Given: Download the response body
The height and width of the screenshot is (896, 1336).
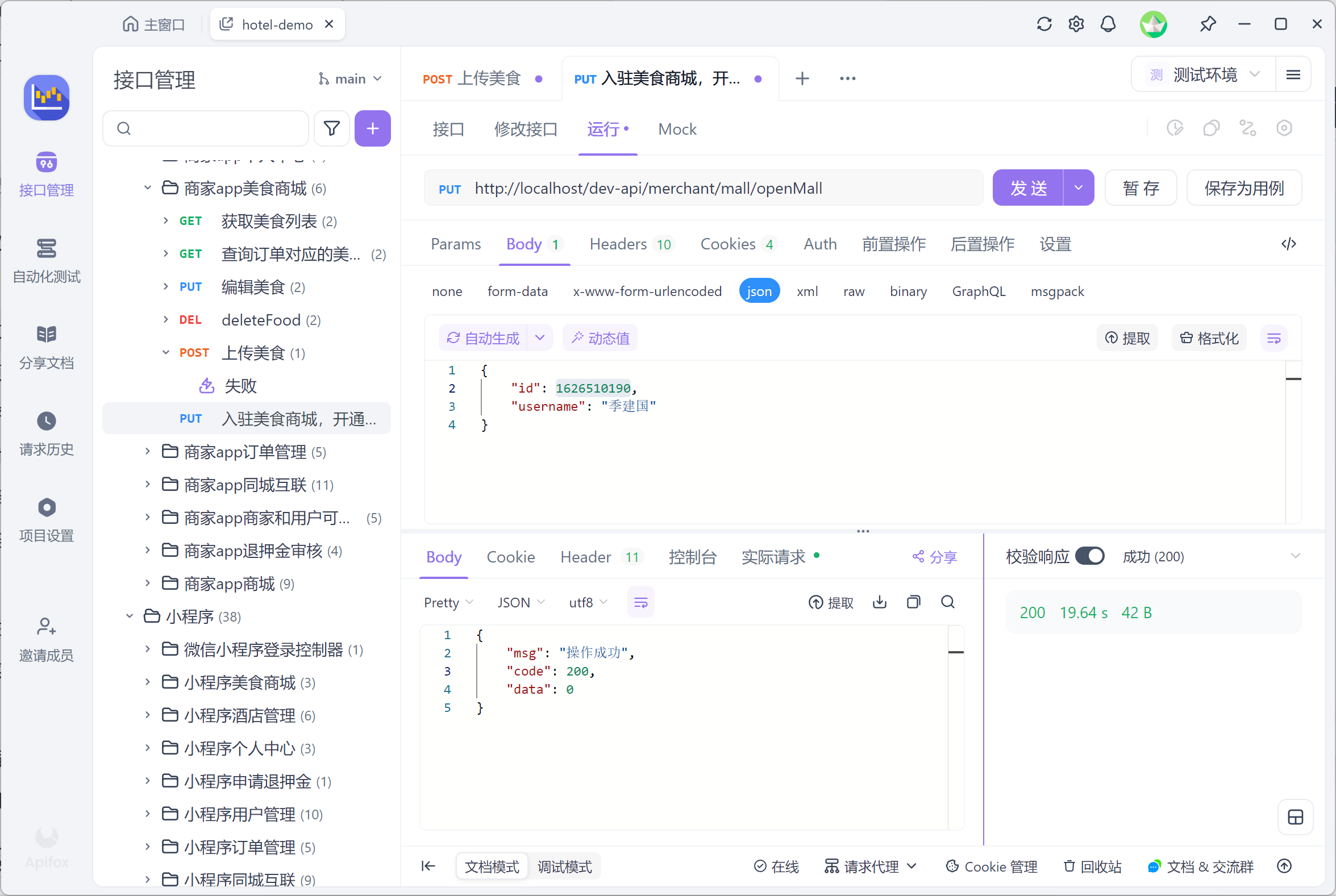Looking at the screenshot, I should [880, 602].
